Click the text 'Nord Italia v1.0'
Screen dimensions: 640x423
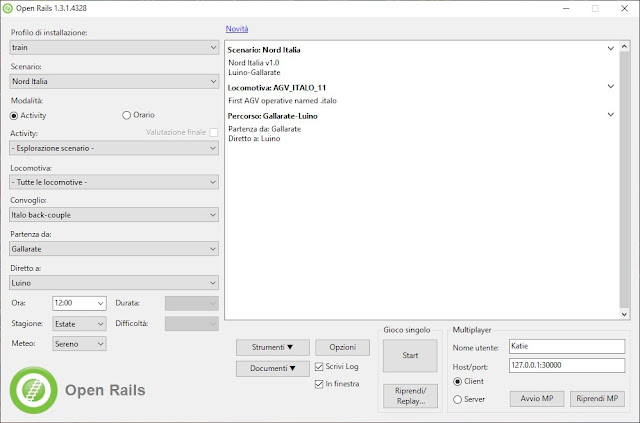pos(253,63)
